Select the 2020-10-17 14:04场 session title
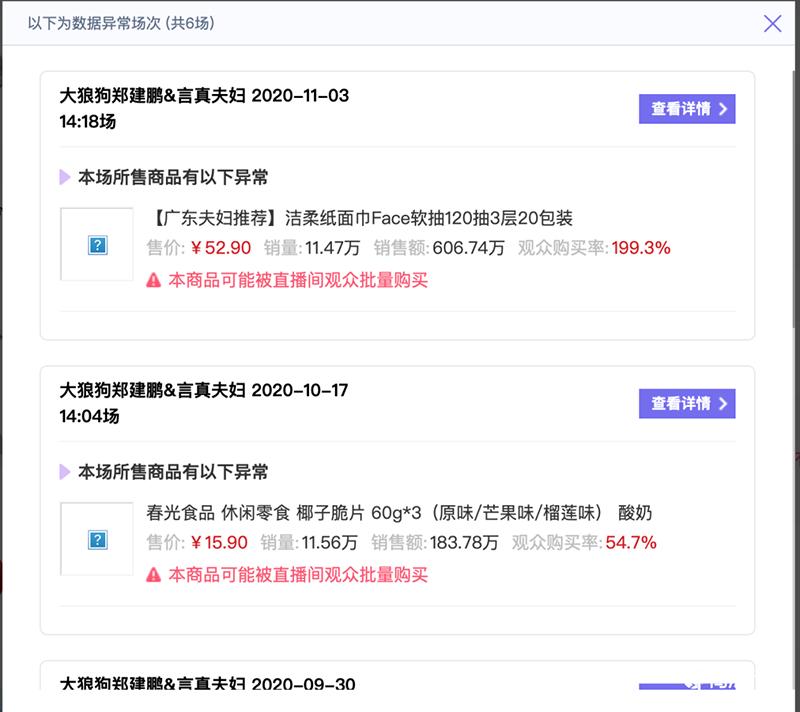The image size is (800, 712). [204, 402]
